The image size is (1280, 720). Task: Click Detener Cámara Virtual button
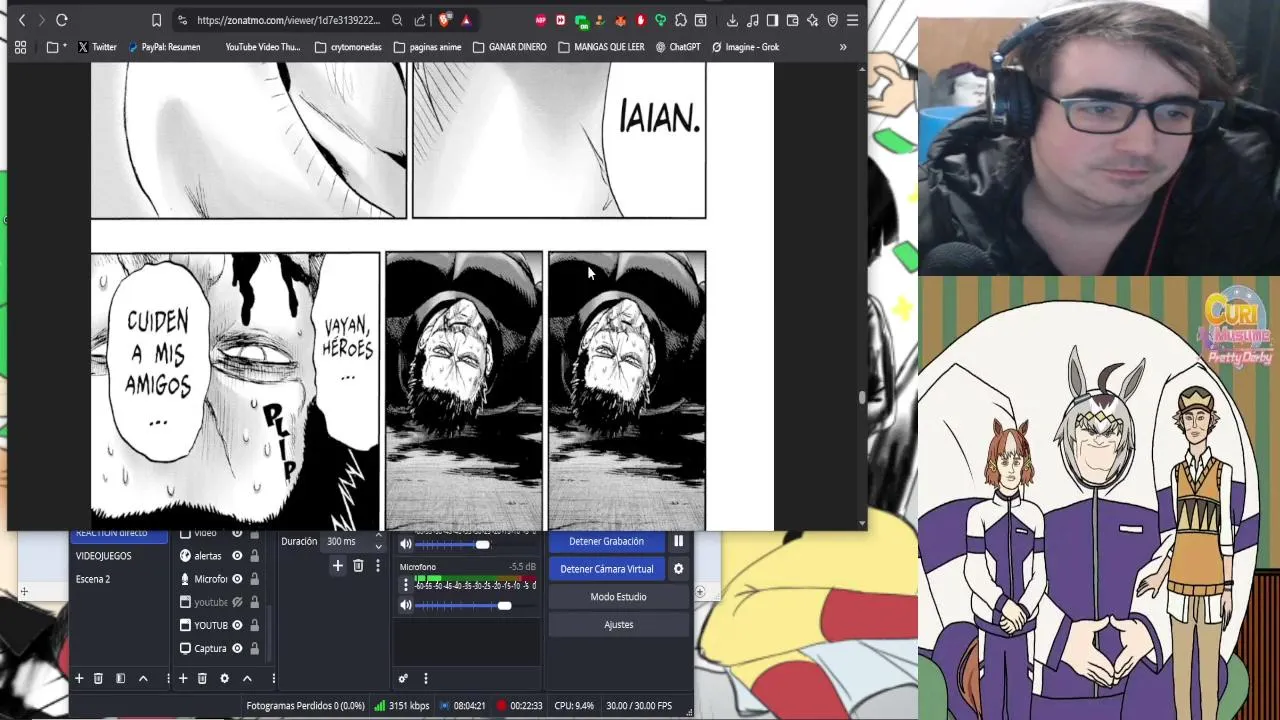point(606,569)
